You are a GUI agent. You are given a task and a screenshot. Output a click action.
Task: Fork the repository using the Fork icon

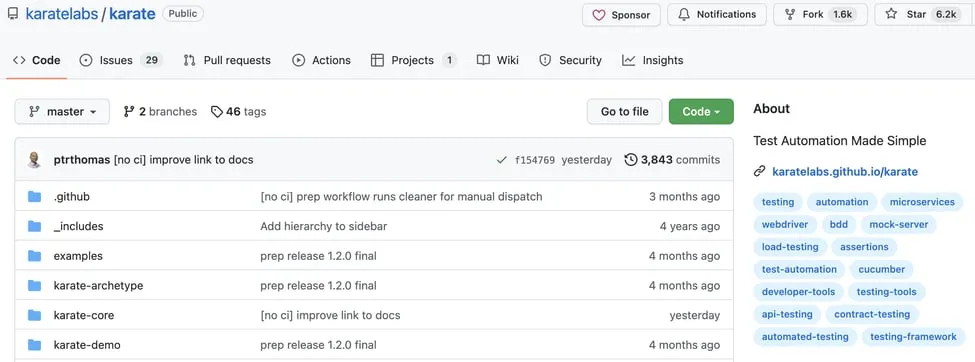(790, 14)
